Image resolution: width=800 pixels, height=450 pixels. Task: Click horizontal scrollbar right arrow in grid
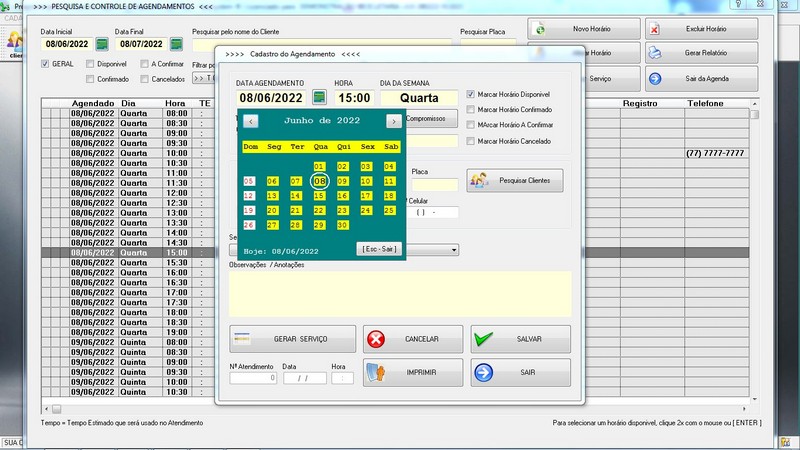744,409
